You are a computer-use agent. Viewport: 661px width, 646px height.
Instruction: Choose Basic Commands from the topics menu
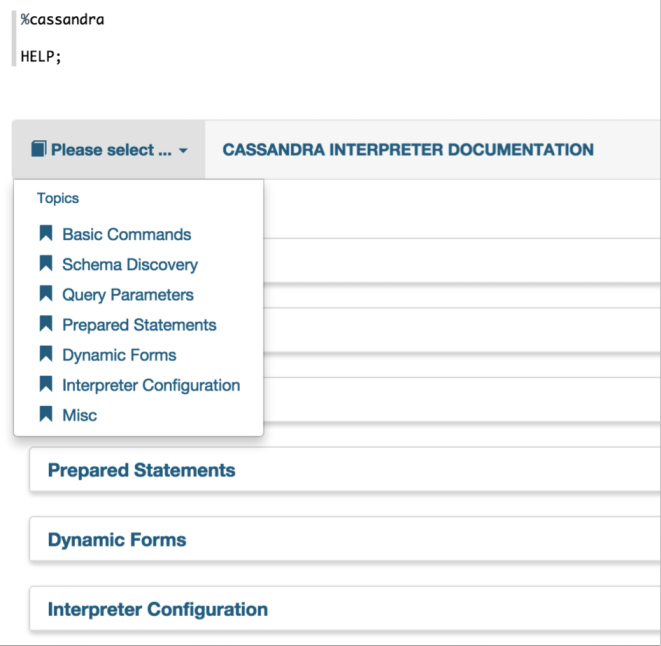(126, 235)
